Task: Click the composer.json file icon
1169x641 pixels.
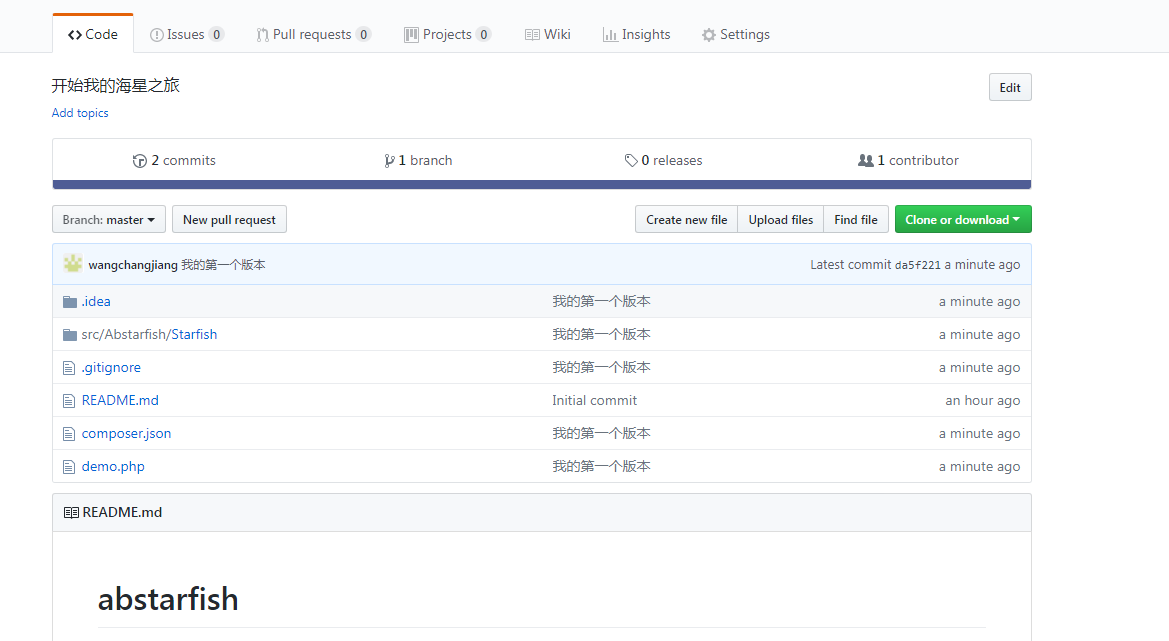Action: (x=69, y=434)
